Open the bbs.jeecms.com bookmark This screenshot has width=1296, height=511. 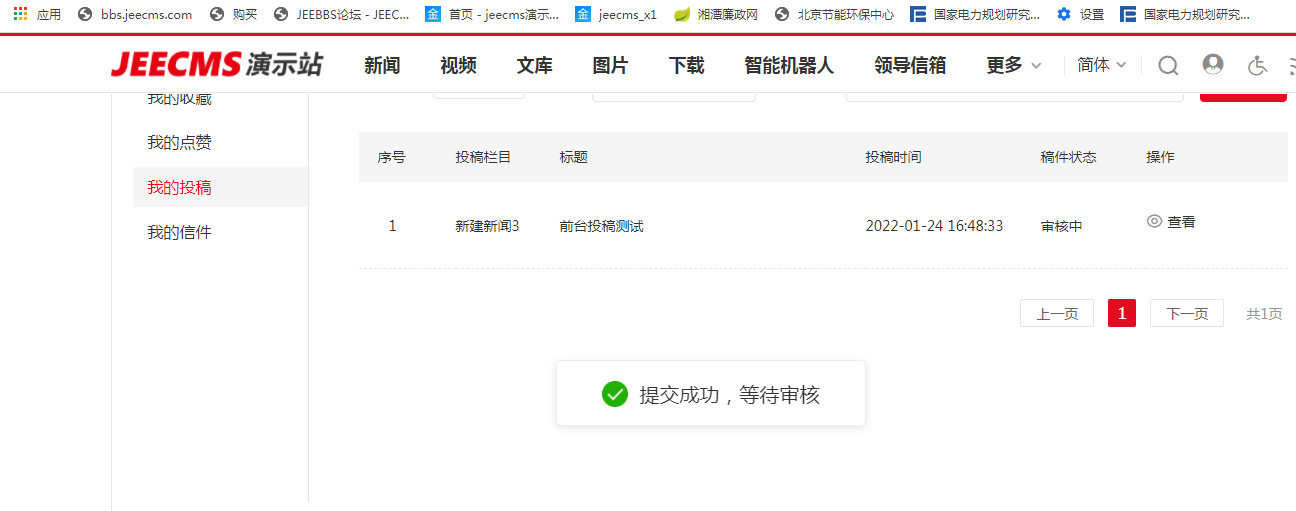click(x=135, y=14)
